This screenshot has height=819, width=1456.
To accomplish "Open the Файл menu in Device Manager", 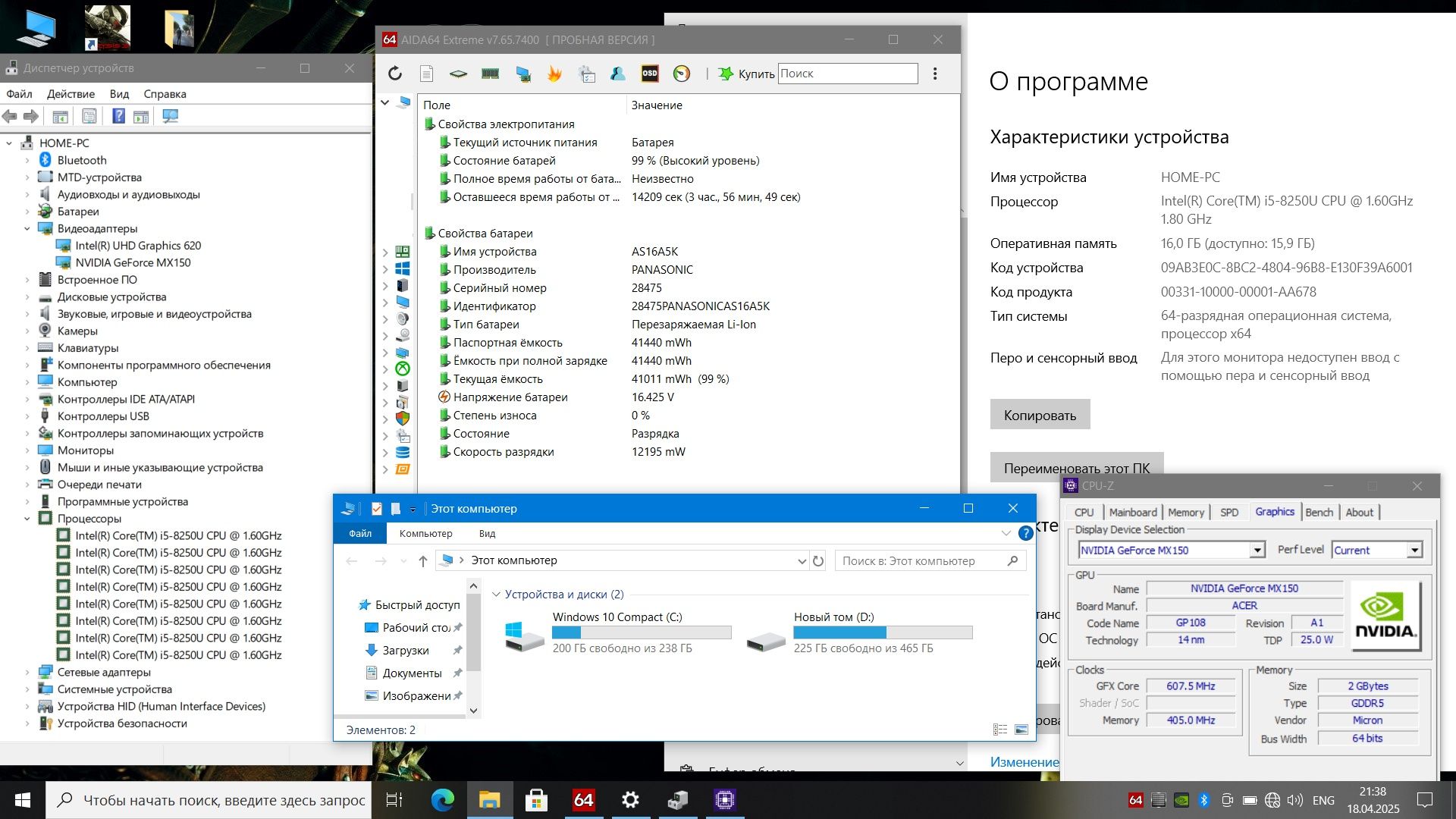I will tap(19, 94).
